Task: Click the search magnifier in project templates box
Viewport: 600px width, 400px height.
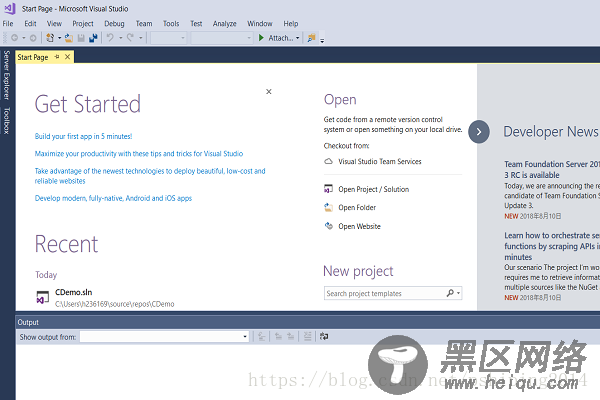Action: pyautogui.click(x=450, y=293)
